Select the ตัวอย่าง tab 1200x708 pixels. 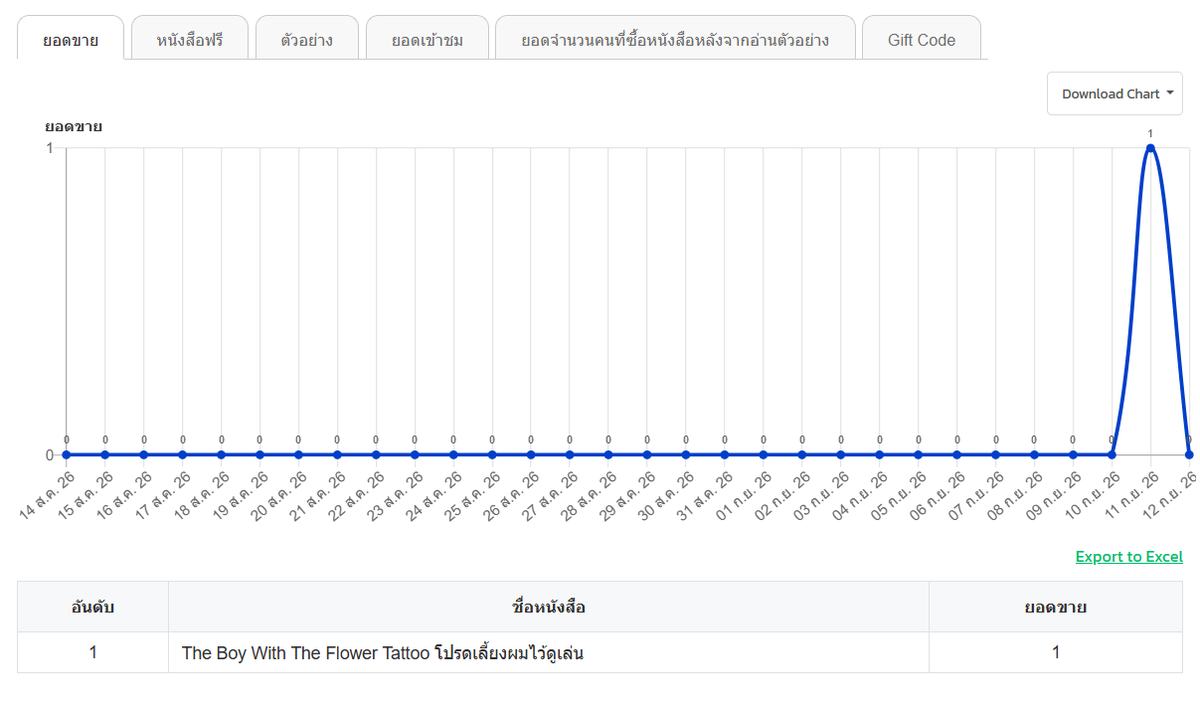[307, 40]
